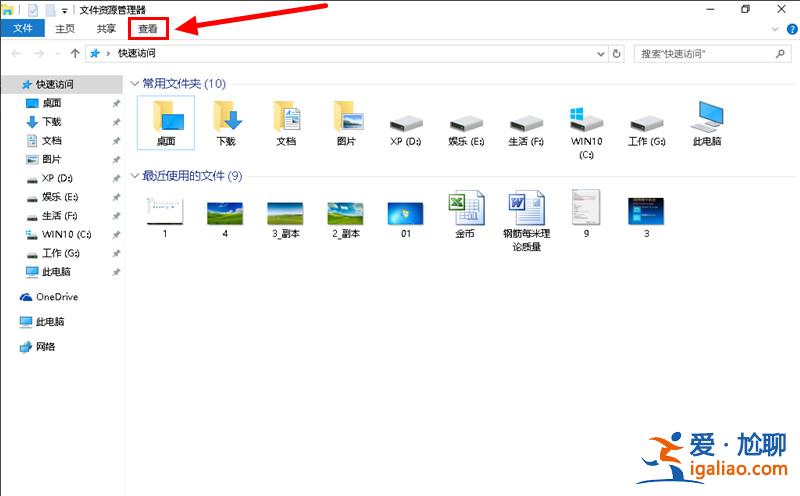Image resolution: width=800 pixels, height=496 pixels.
Task: Select 网络 in the navigation pane
Action: pyautogui.click(x=45, y=347)
